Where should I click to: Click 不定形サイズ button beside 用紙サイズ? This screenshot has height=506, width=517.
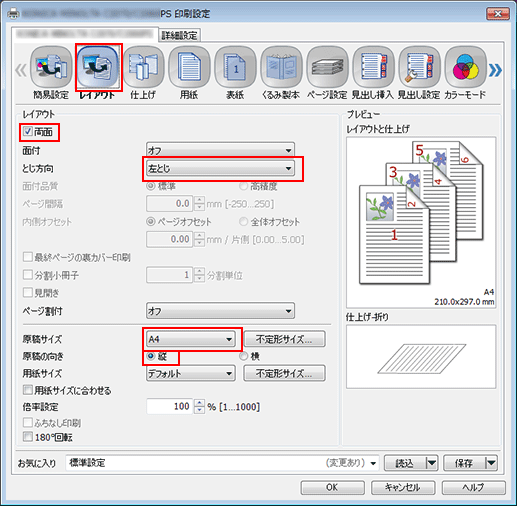point(284,373)
